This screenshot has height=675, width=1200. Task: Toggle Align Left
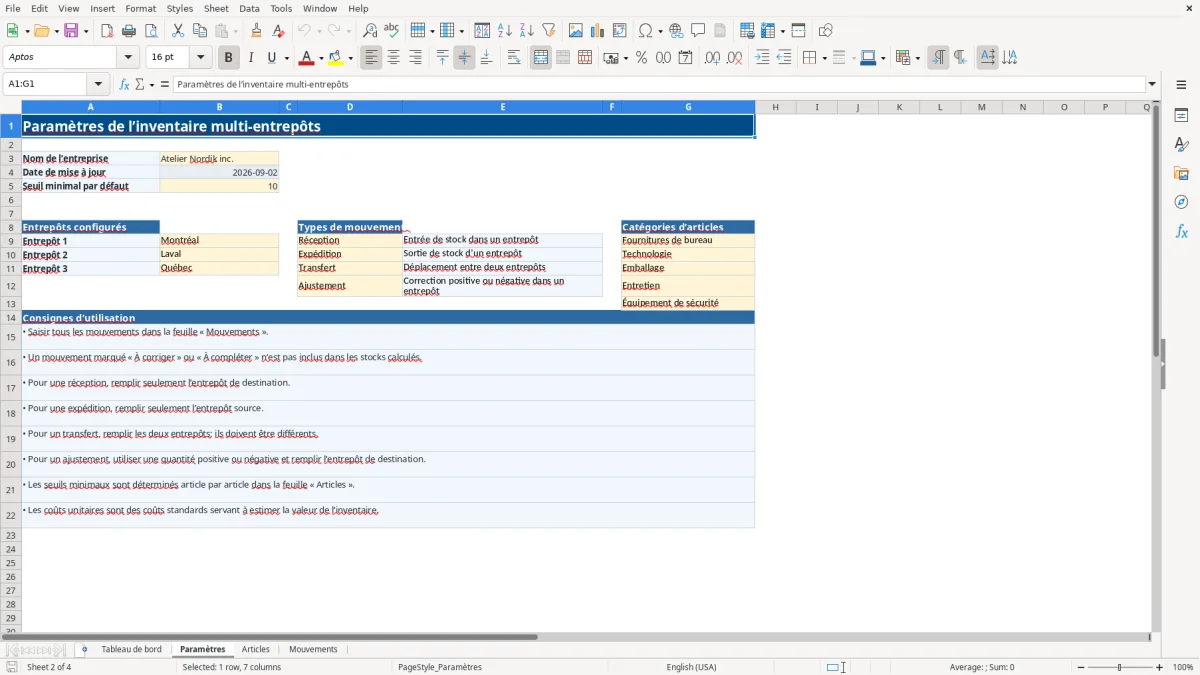pos(371,58)
